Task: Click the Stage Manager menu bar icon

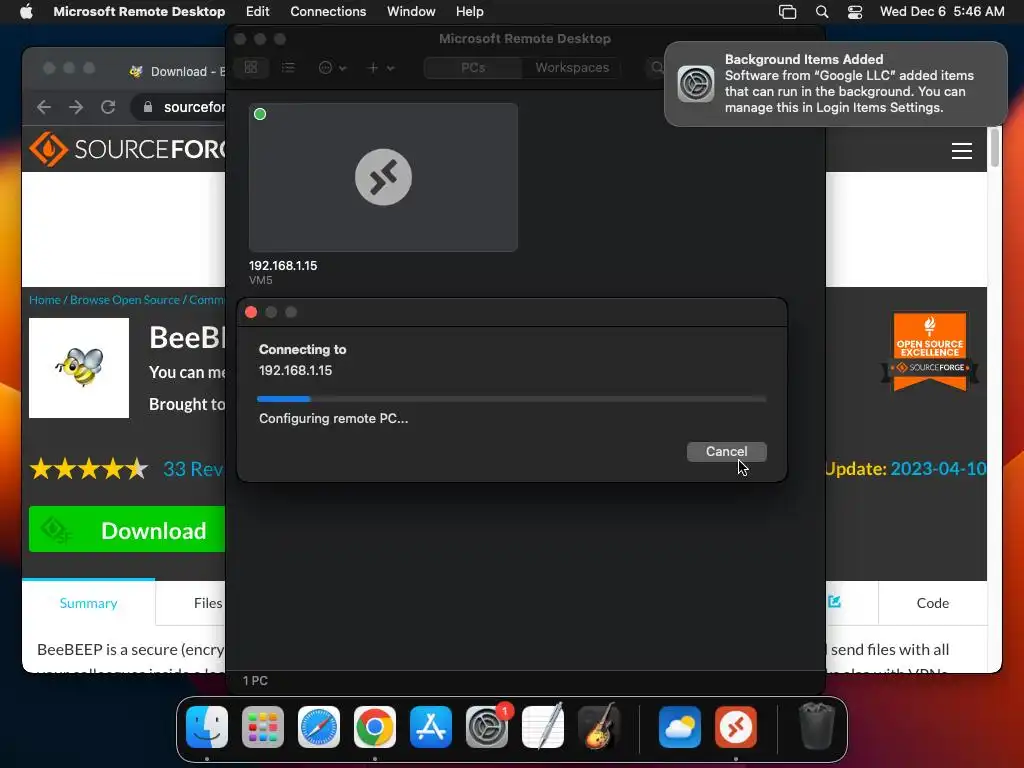Action: pyautogui.click(x=788, y=12)
